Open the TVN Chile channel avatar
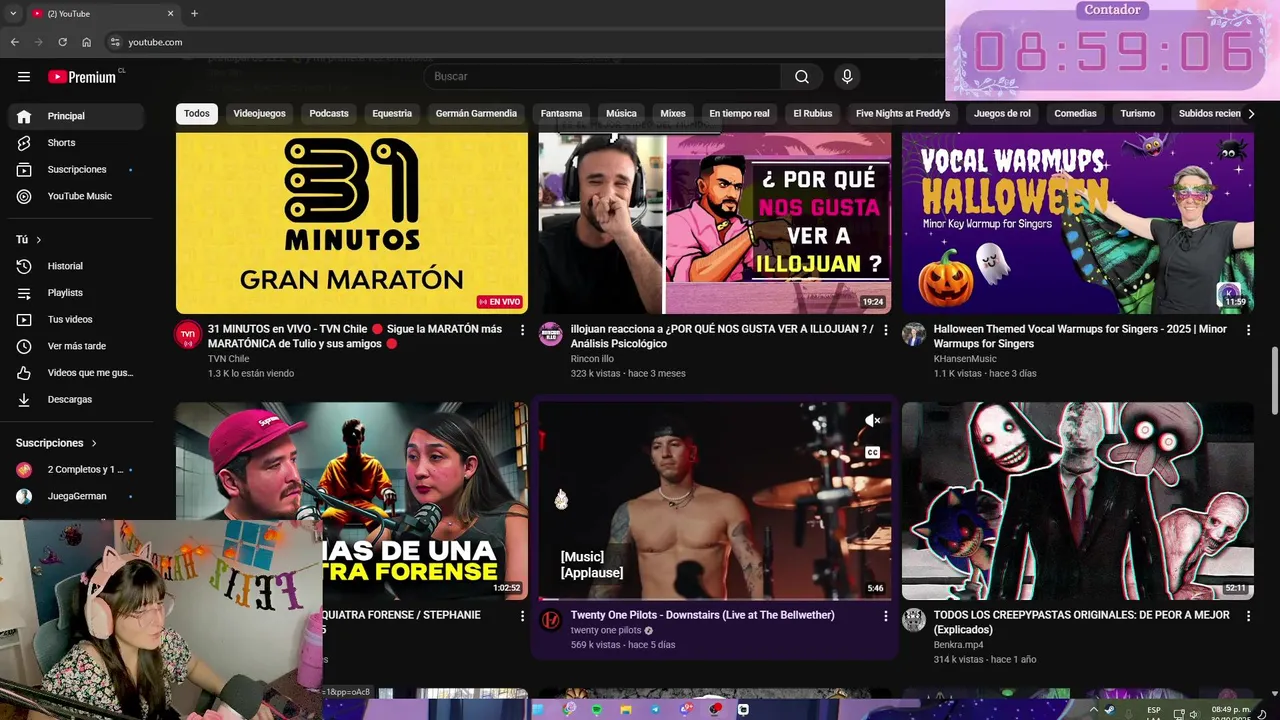This screenshot has height=720, width=1280. tap(188, 334)
